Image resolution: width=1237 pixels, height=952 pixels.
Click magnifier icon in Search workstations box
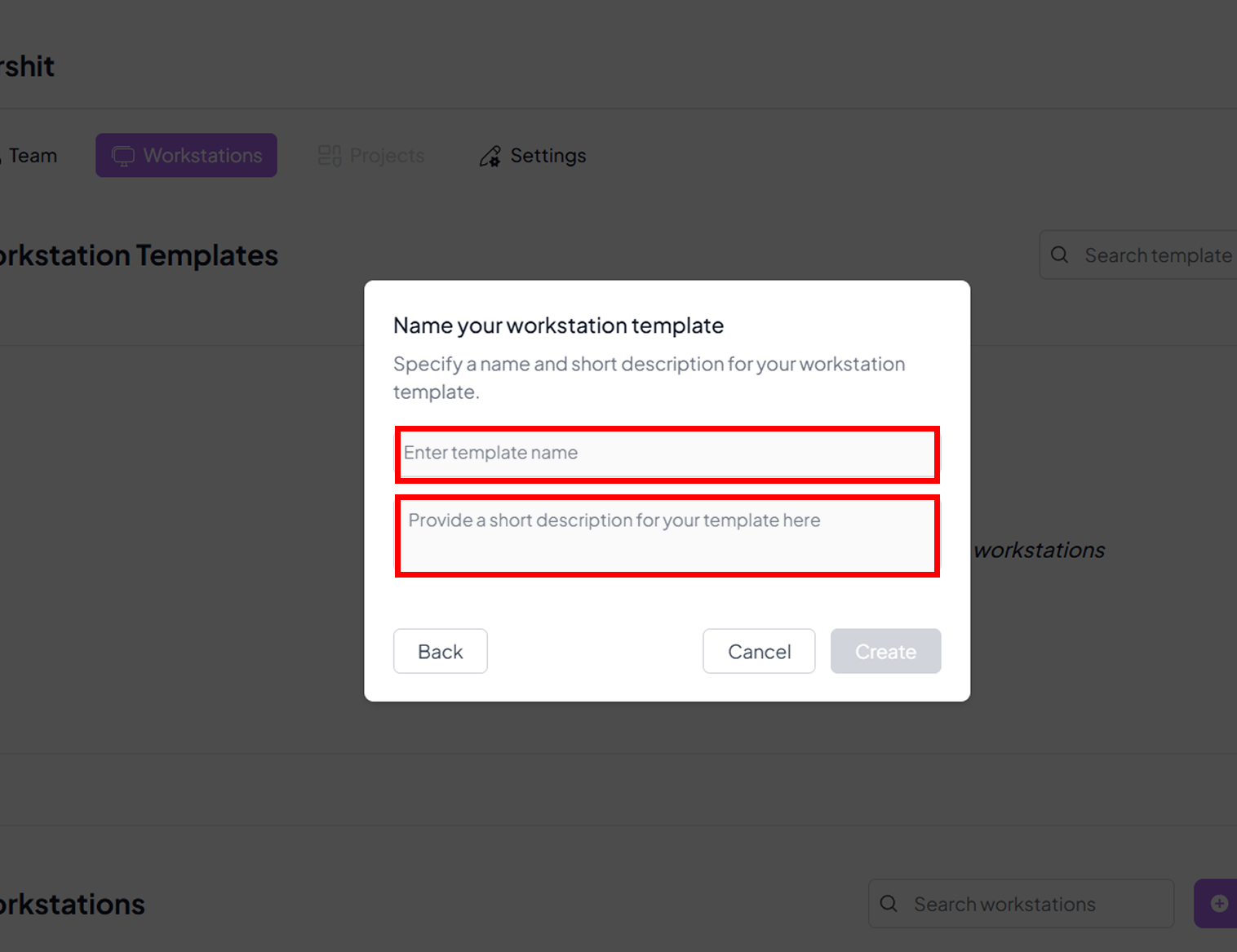click(x=889, y=904)
